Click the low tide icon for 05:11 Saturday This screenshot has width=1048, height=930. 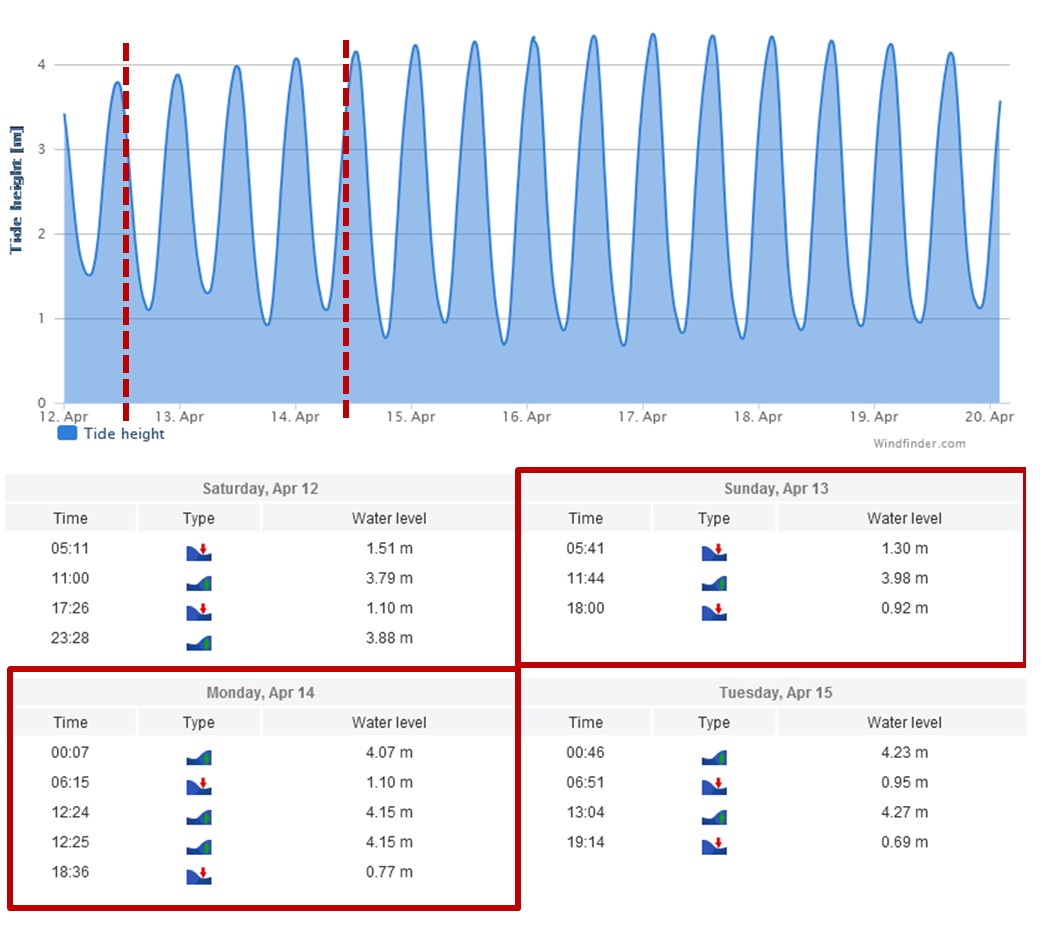click(199, 552)
